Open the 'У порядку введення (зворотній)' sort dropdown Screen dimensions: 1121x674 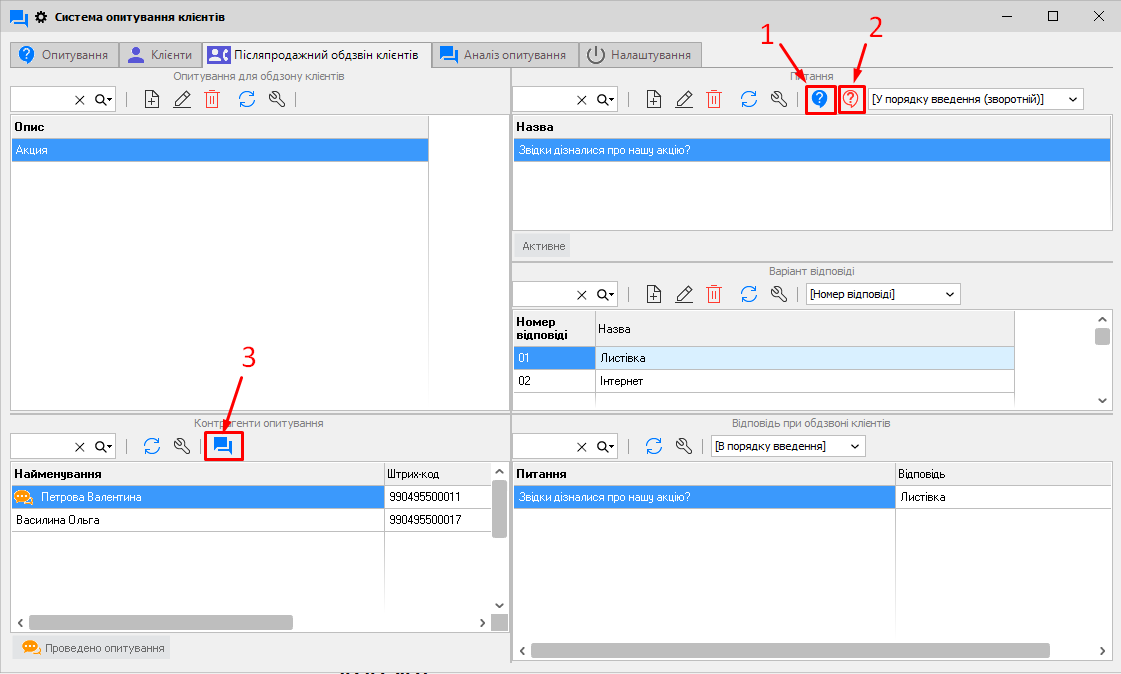[975, 99]
